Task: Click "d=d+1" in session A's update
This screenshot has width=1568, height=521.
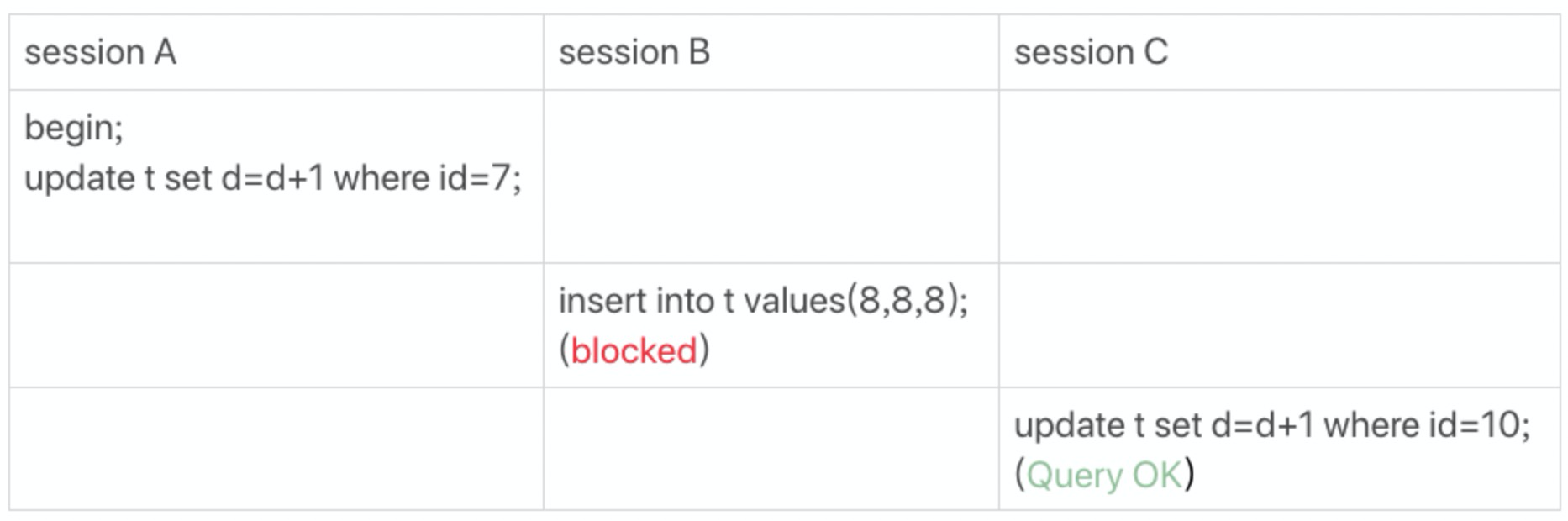Action: coord(272,178)
